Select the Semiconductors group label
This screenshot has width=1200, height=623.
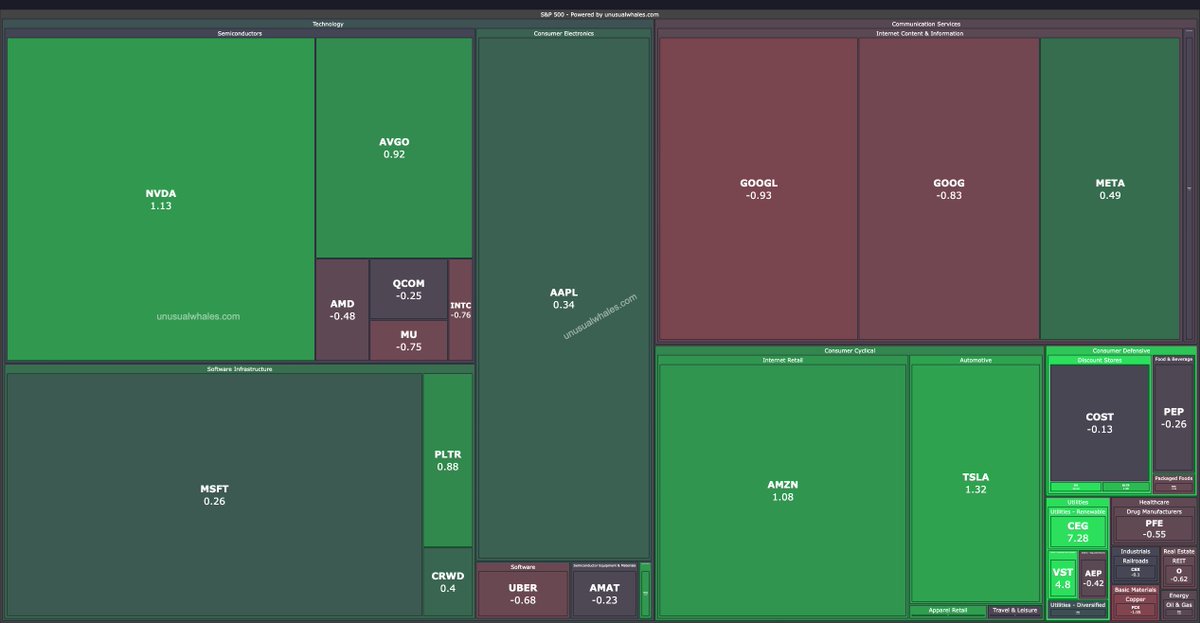coord(239,33)
